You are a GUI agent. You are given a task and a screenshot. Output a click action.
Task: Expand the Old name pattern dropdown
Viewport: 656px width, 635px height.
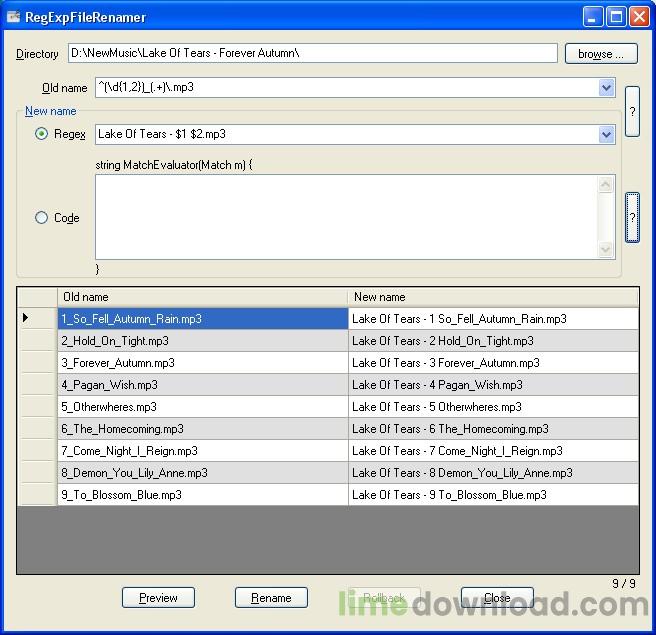click(606, 88)
